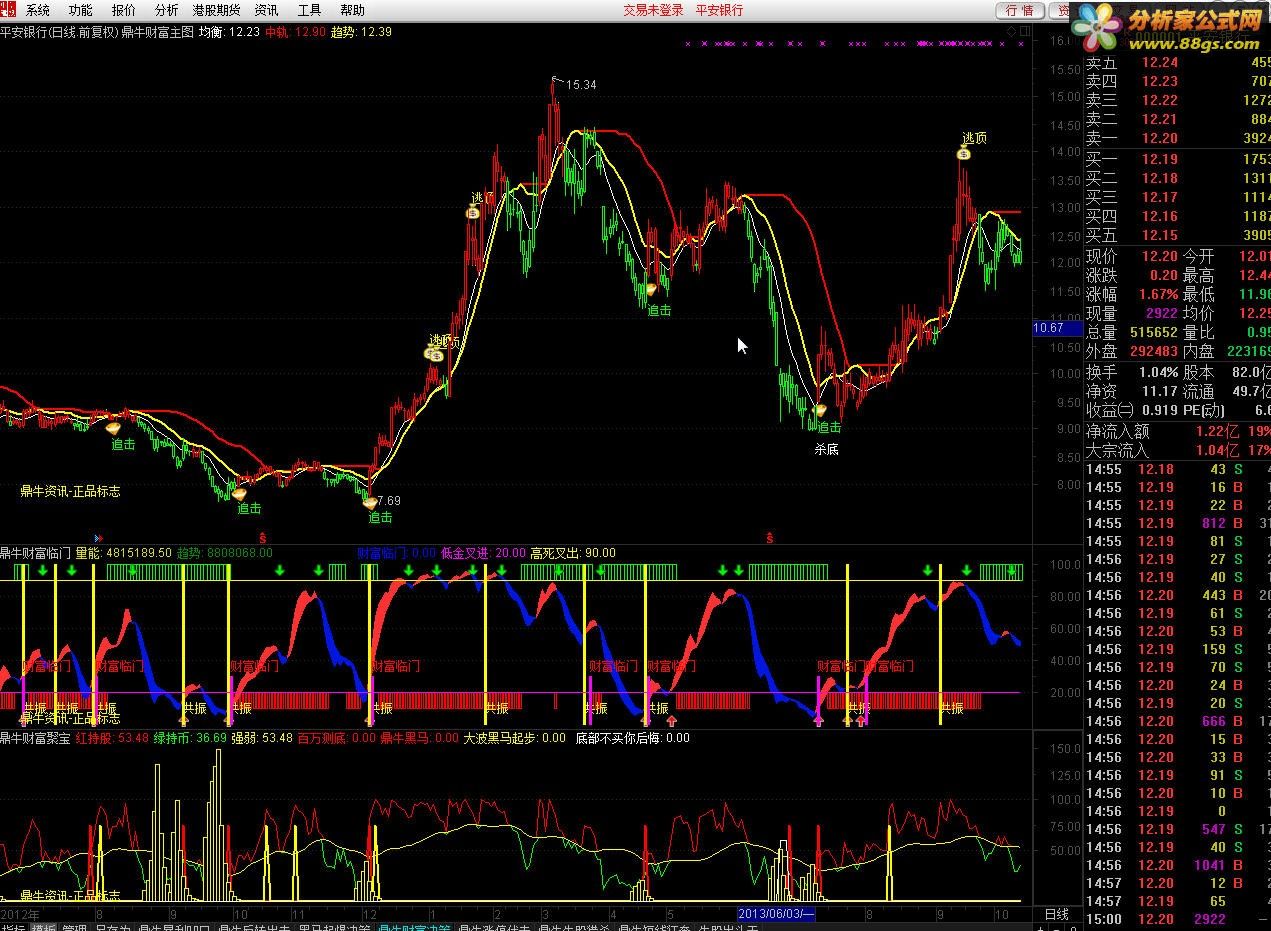Click the 杀底 diamond marker near 9.50

click(x=821, y=410)
